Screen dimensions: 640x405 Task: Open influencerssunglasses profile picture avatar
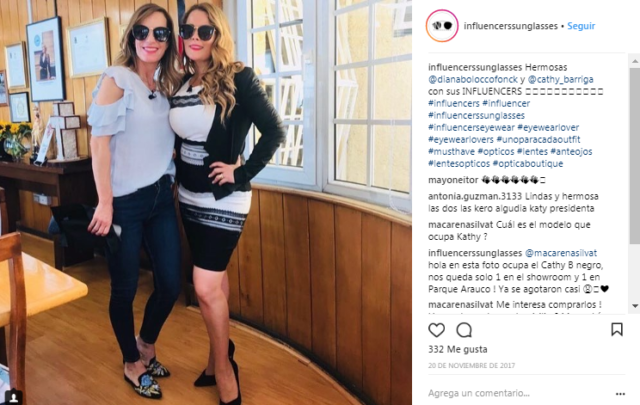442,26
